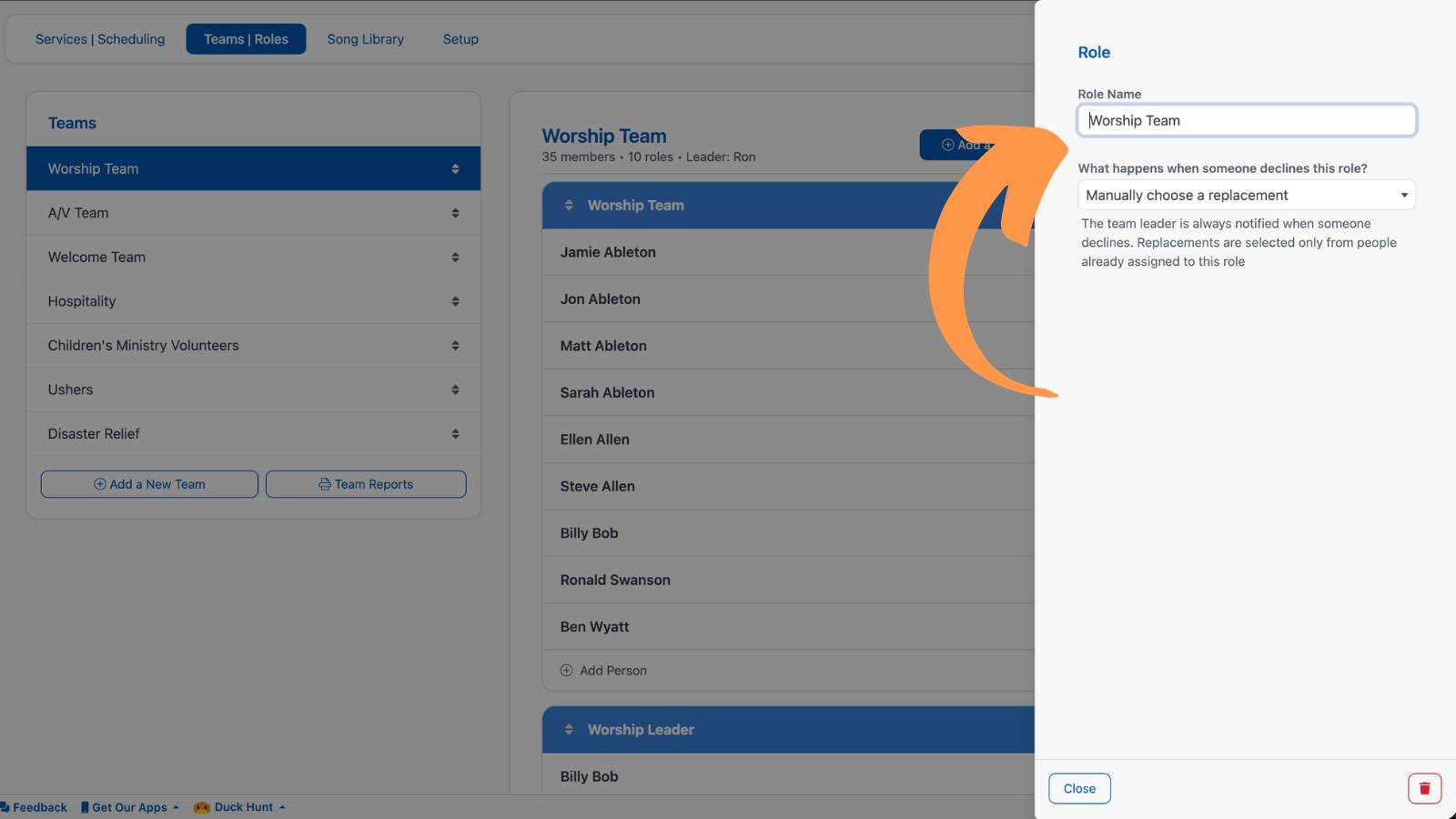Click the sort handle icon on Disaster Relief row
This screenshot has height=819, width=1456.
pos(455,434)
